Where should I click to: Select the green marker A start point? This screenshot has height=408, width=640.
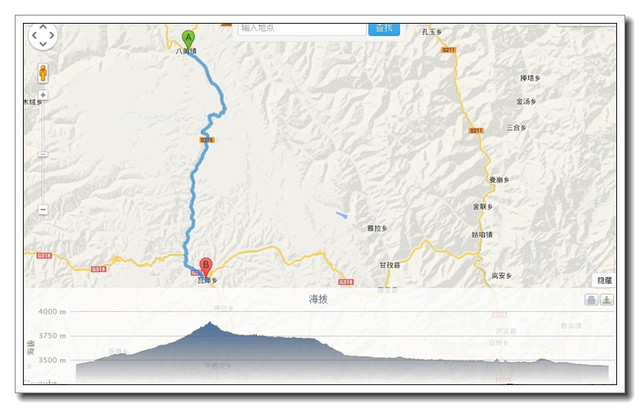click(188, 40)
